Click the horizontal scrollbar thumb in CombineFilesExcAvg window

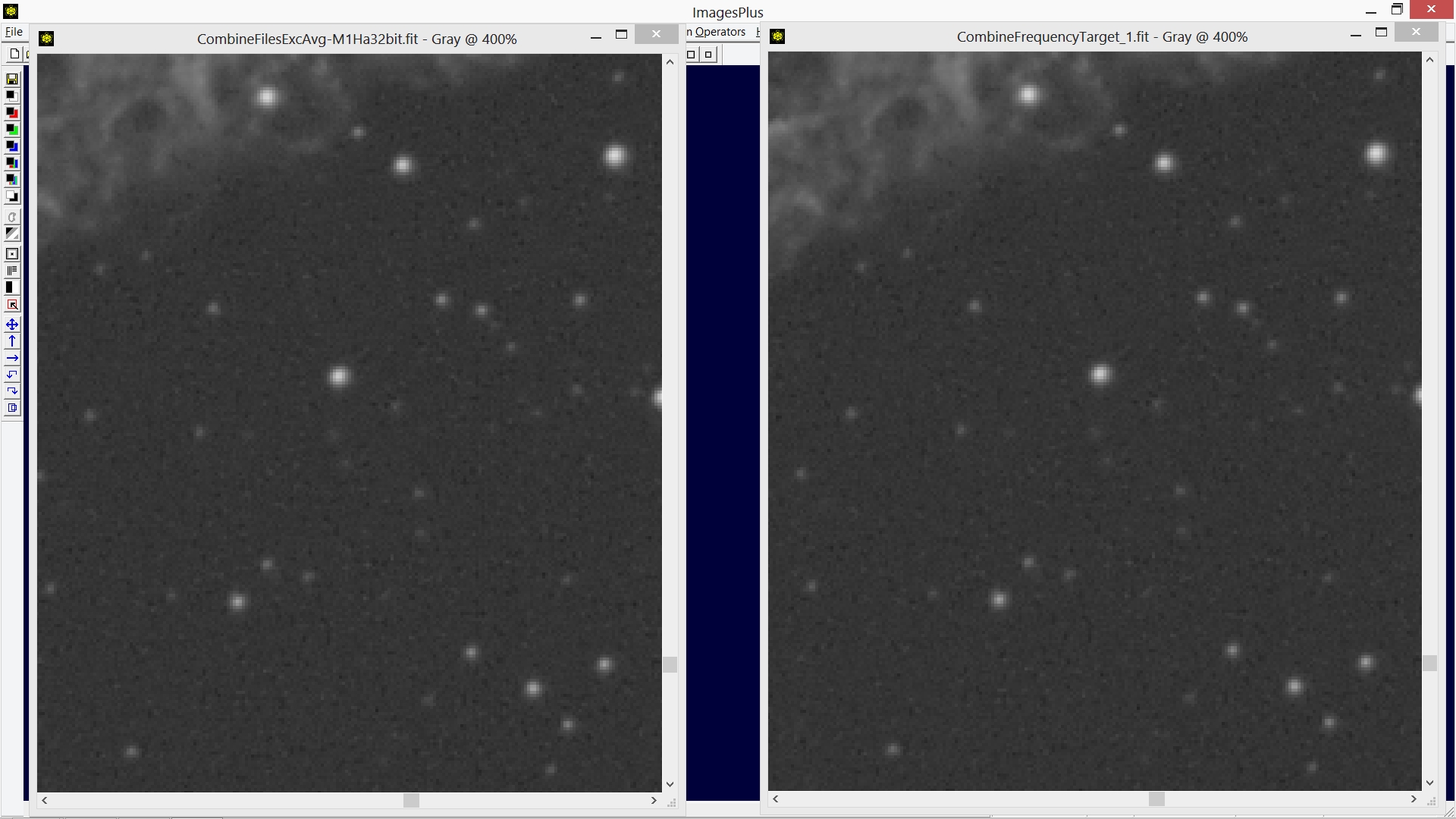(411, 800)
